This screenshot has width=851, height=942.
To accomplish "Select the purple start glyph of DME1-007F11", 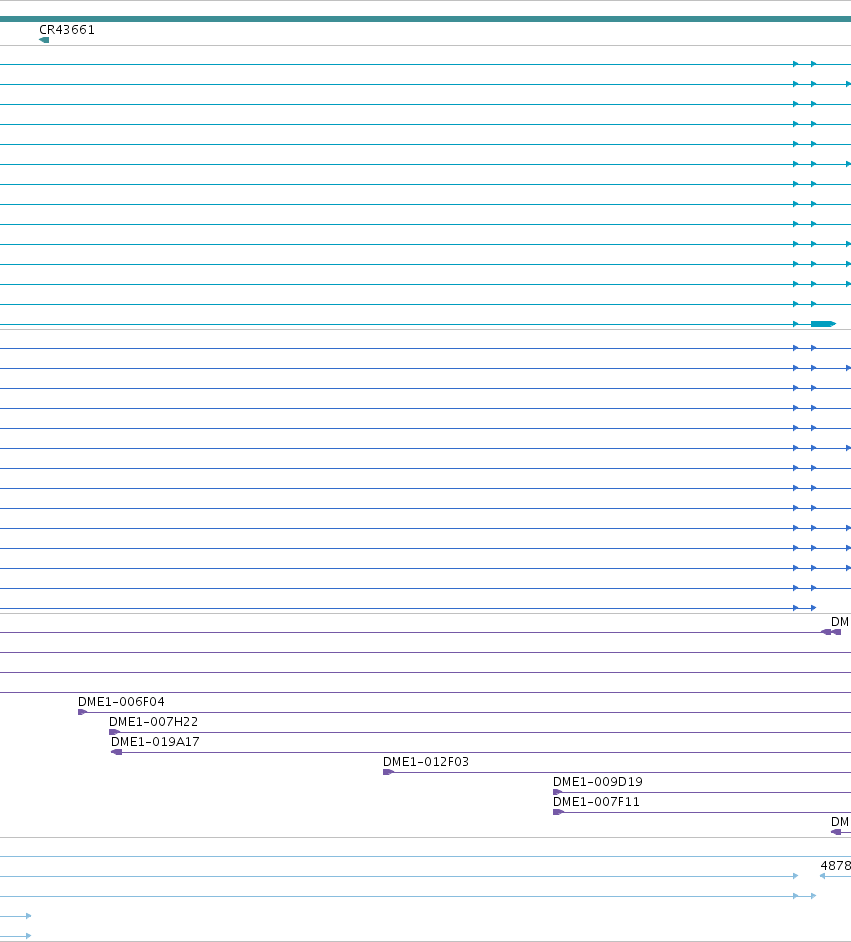I will point(559,812).
